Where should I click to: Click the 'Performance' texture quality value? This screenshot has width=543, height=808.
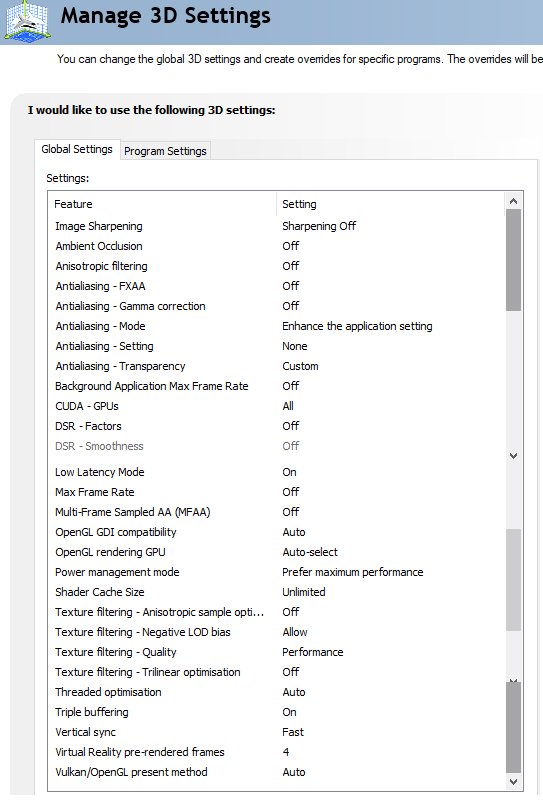click(x=312, y=652)
